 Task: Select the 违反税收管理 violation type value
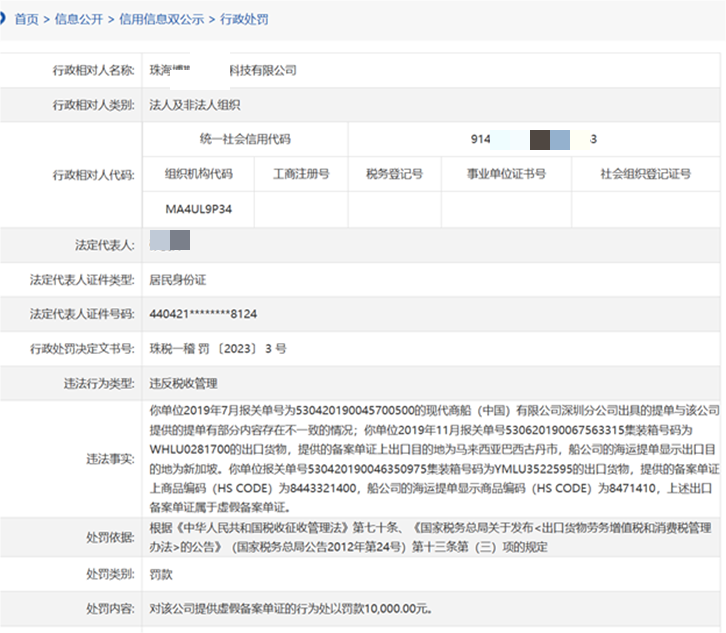[182, 383]
